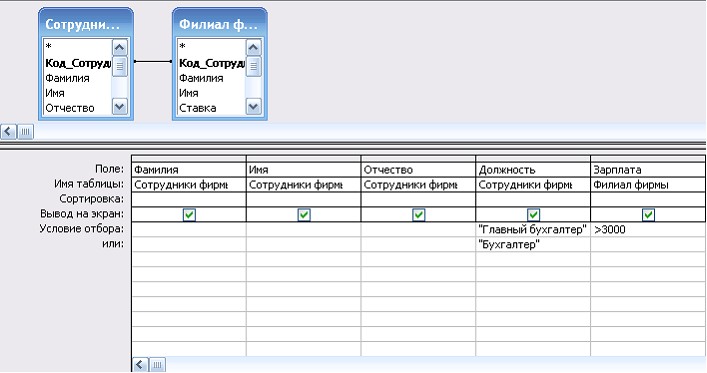The height and width of the screenshot is (373, 707).
Task: Click Филиал фирмы table name cell
Action: pyautogui.click(x=648, y=184)
